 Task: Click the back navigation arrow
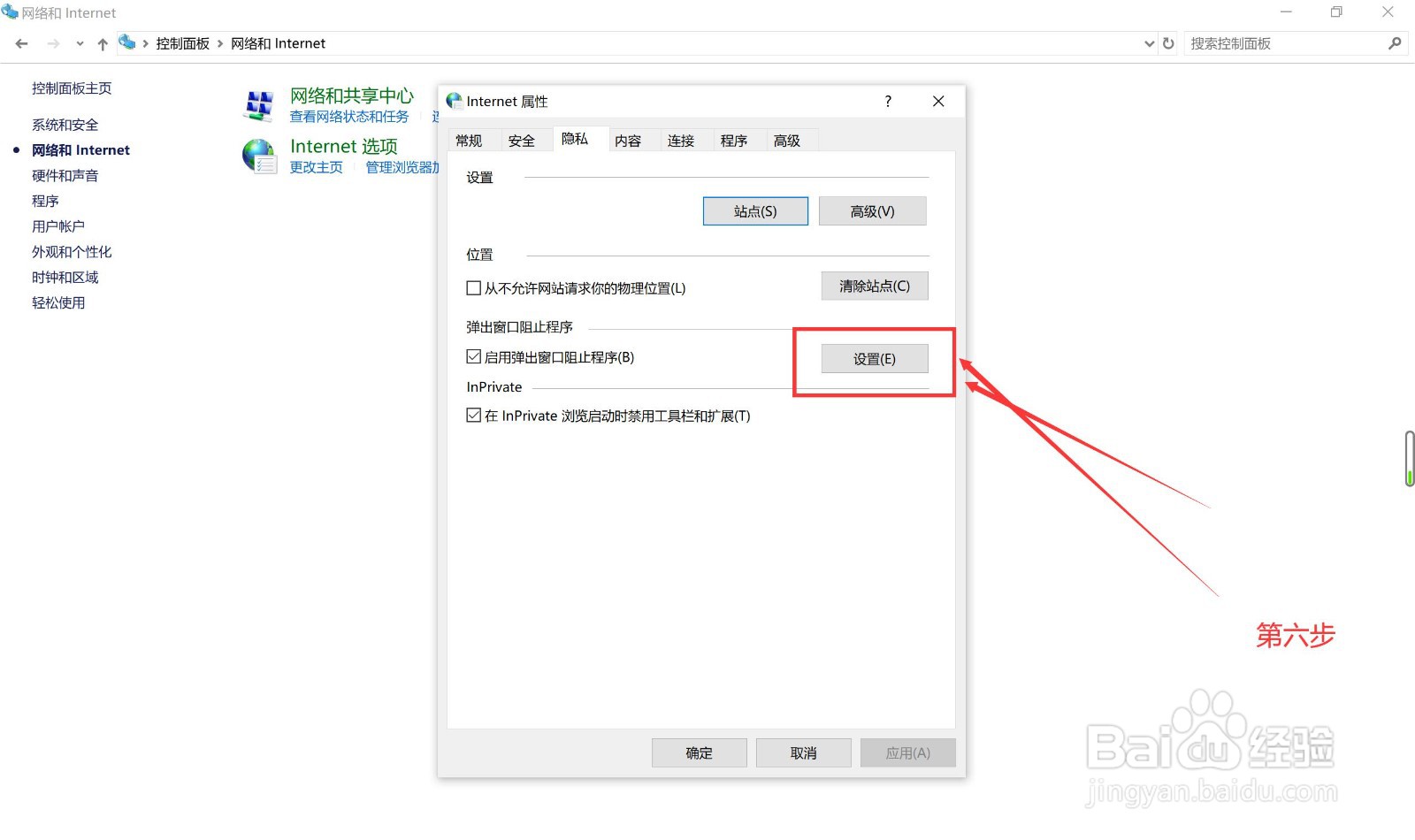point(20,42)
